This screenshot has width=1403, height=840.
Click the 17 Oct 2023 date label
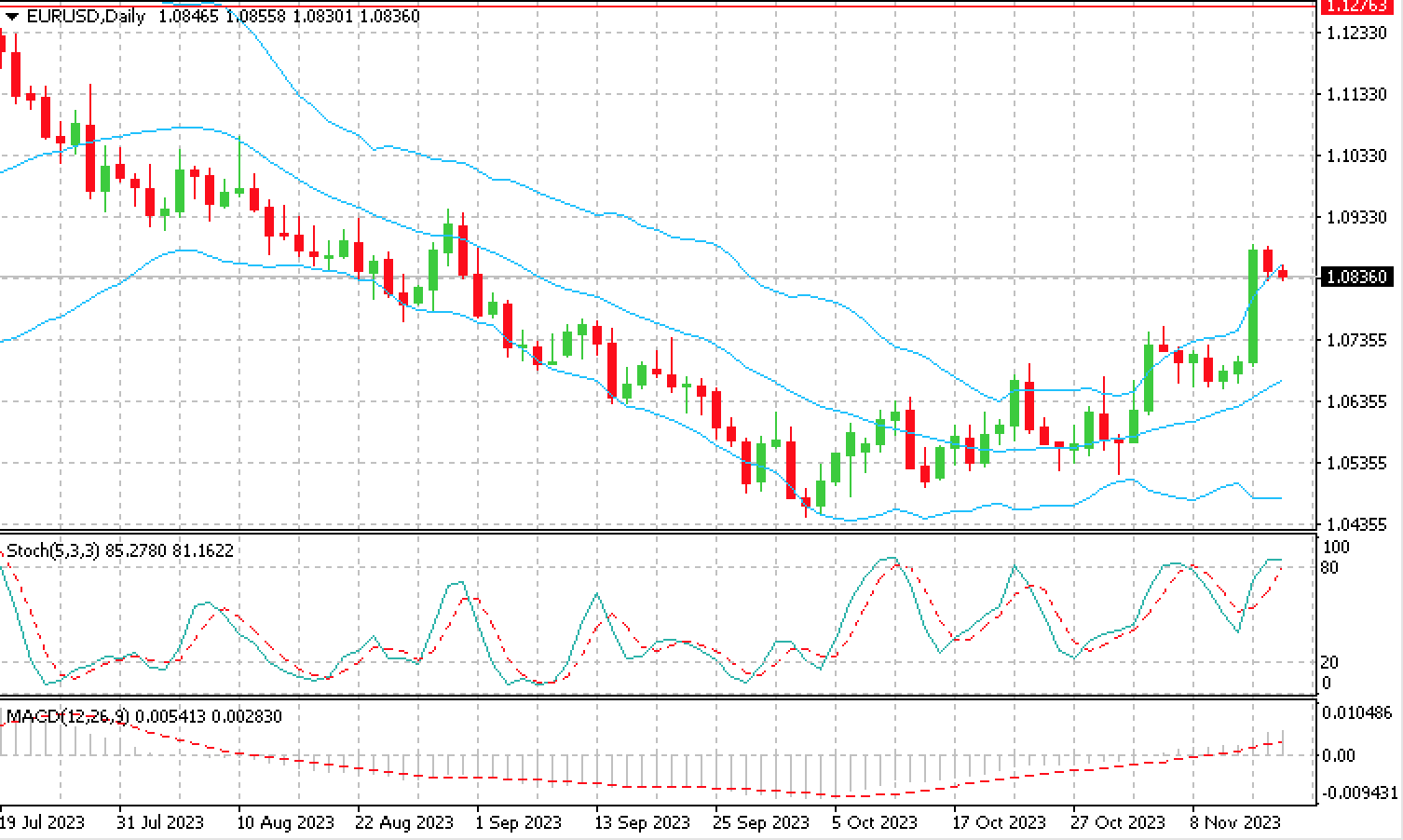(x=1000, y=822)
